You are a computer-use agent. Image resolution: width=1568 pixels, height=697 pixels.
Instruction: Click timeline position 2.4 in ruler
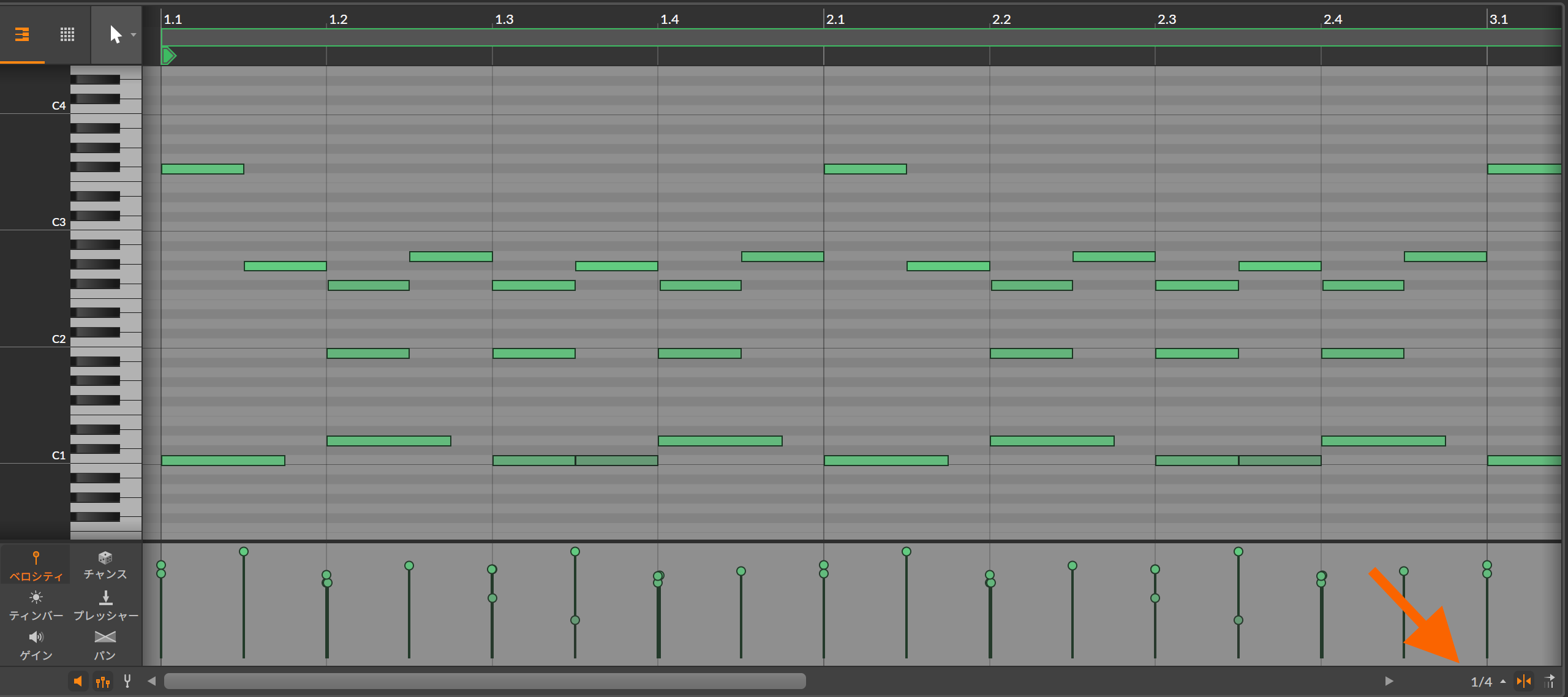tap(1333, 20)
